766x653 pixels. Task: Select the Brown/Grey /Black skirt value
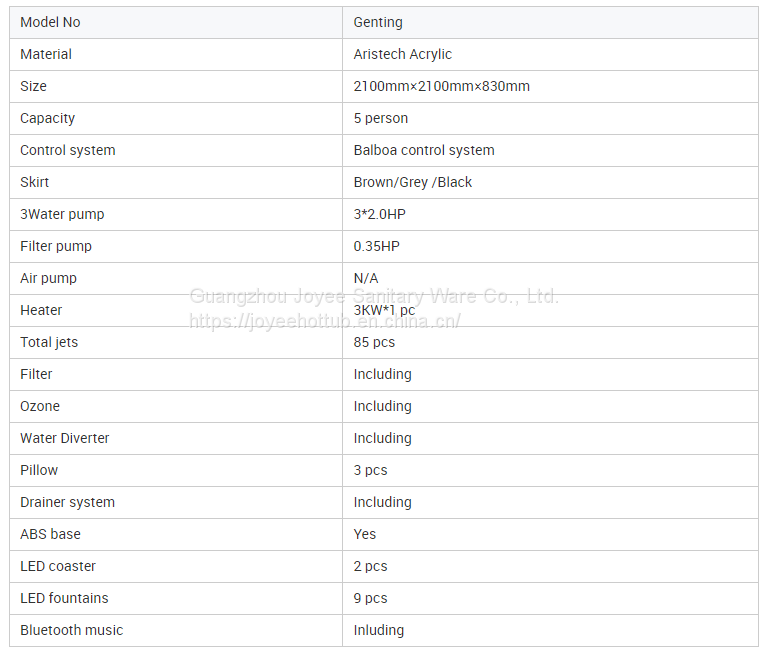point(412,182)
